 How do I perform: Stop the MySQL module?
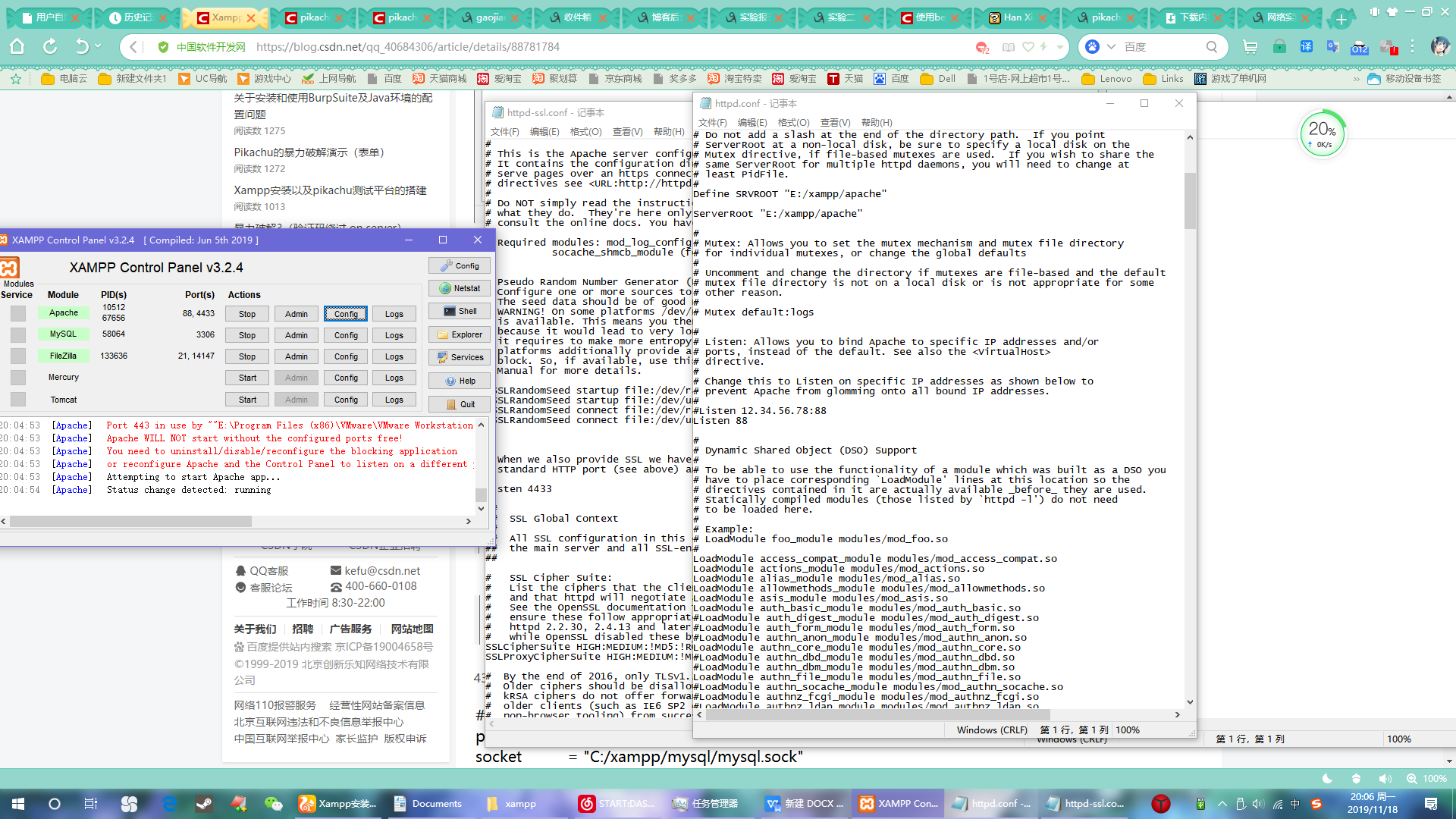pyautogui.click(x=247, y=335)
